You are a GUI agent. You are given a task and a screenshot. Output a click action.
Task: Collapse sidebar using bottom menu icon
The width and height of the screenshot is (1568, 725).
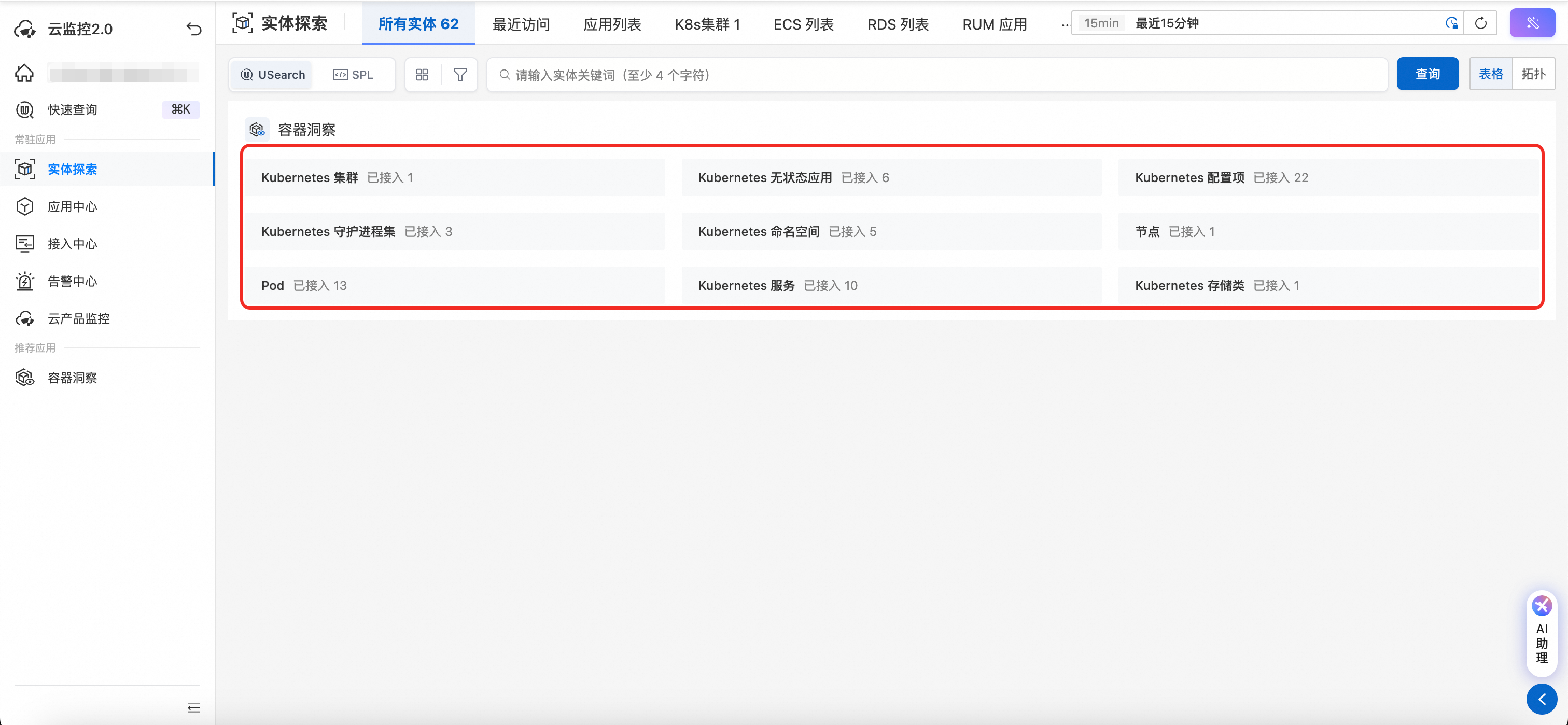pos(193,707)
